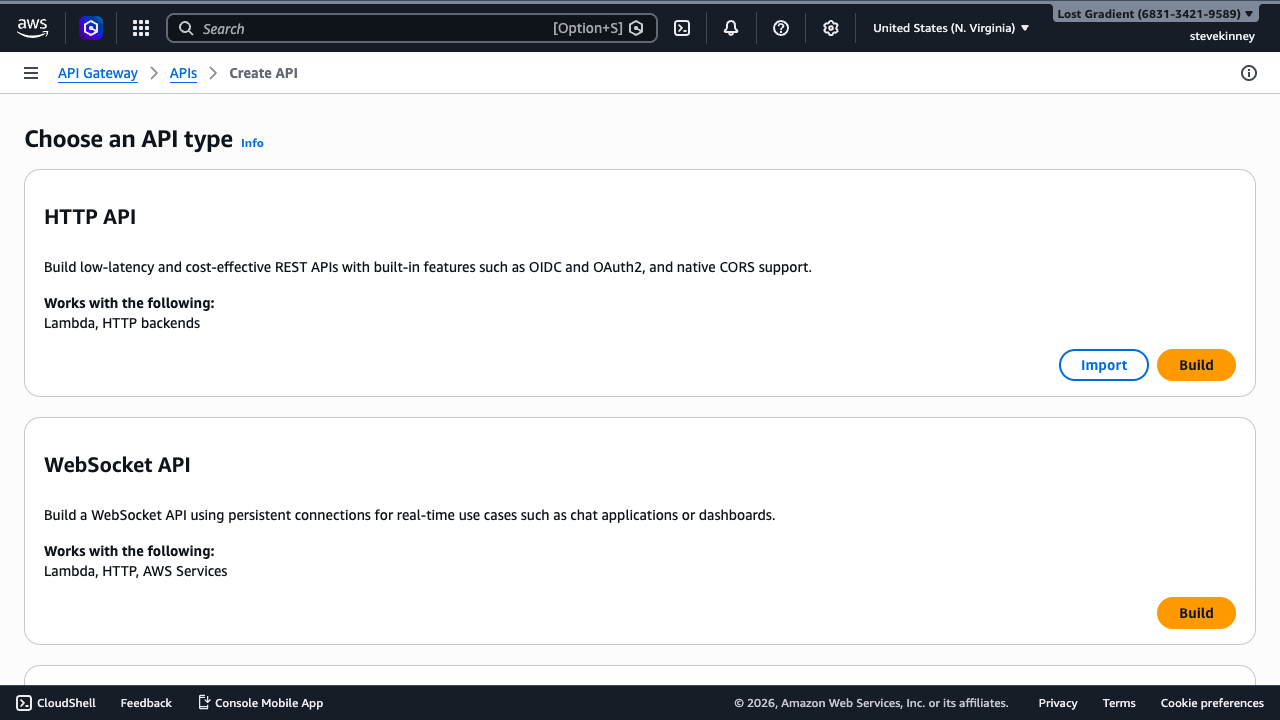Go to APIs breadcrumb link
This screenshot has width=1280, height=720.
click(x=183, y=73)
